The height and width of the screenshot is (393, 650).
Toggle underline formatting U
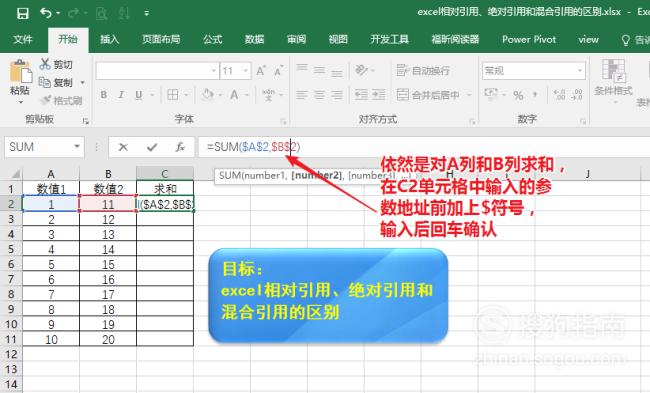point(138,95)
